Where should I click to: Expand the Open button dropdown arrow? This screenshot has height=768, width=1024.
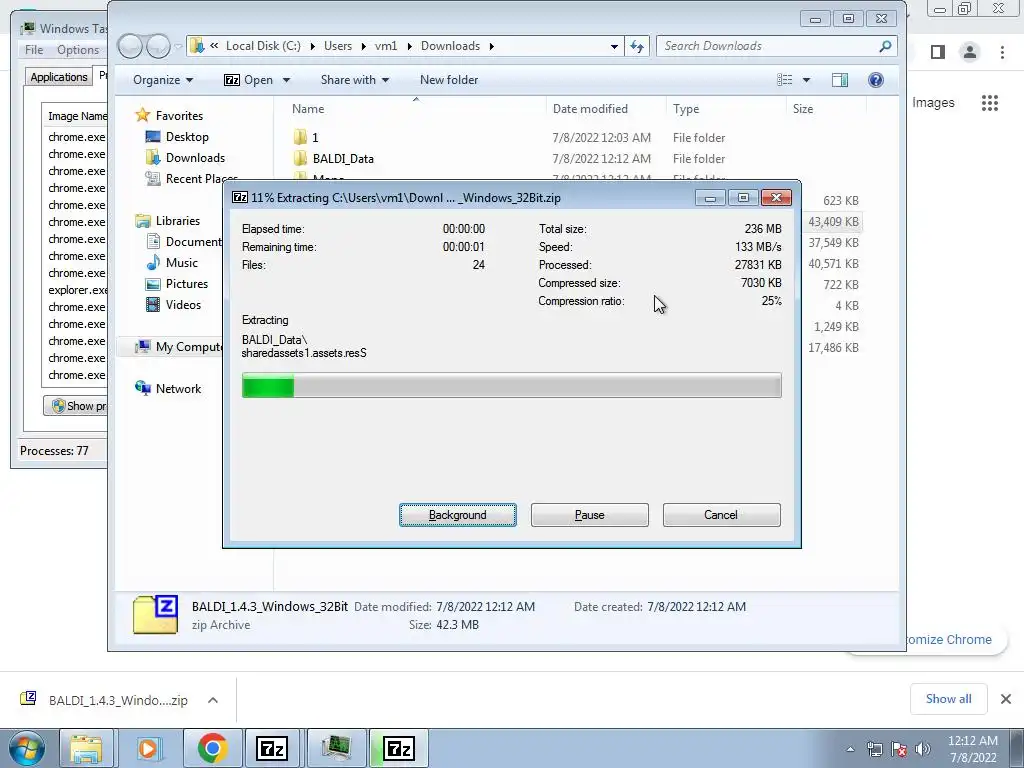pos(286,80)
